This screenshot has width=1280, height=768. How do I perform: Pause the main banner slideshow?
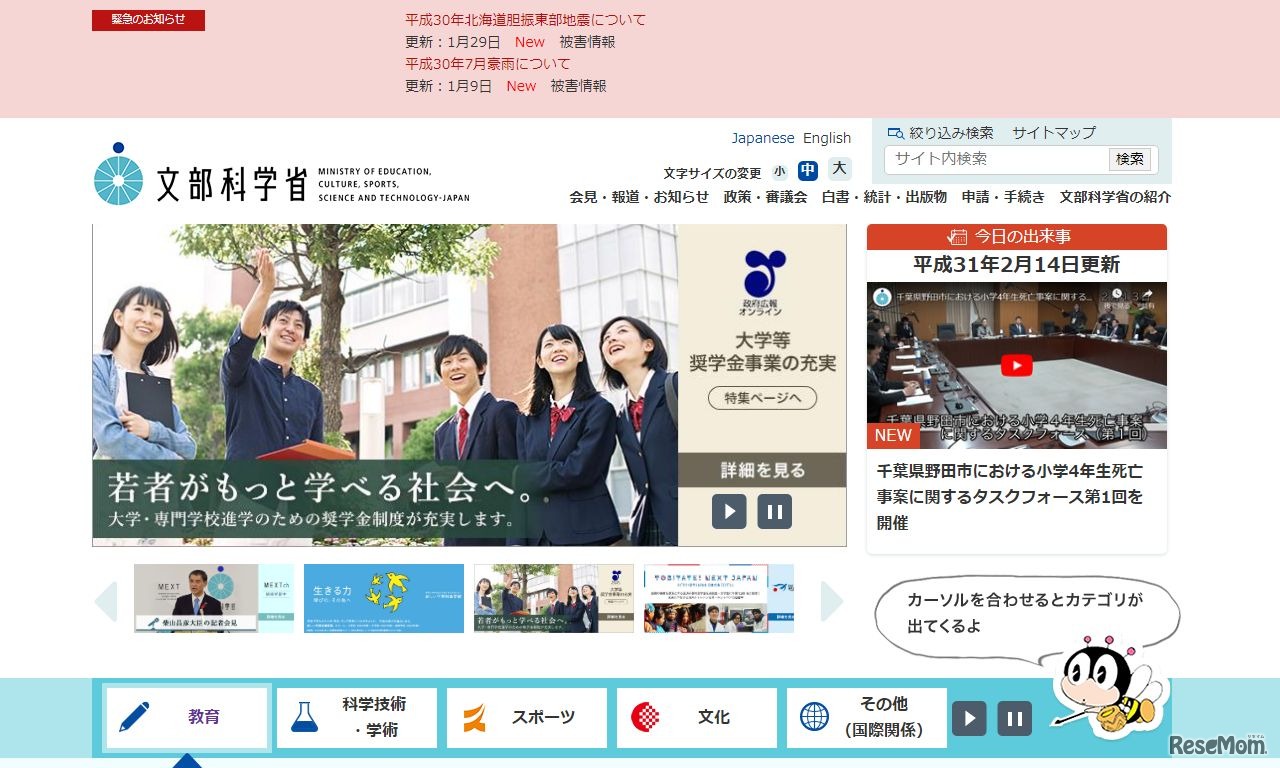(775, 511)
